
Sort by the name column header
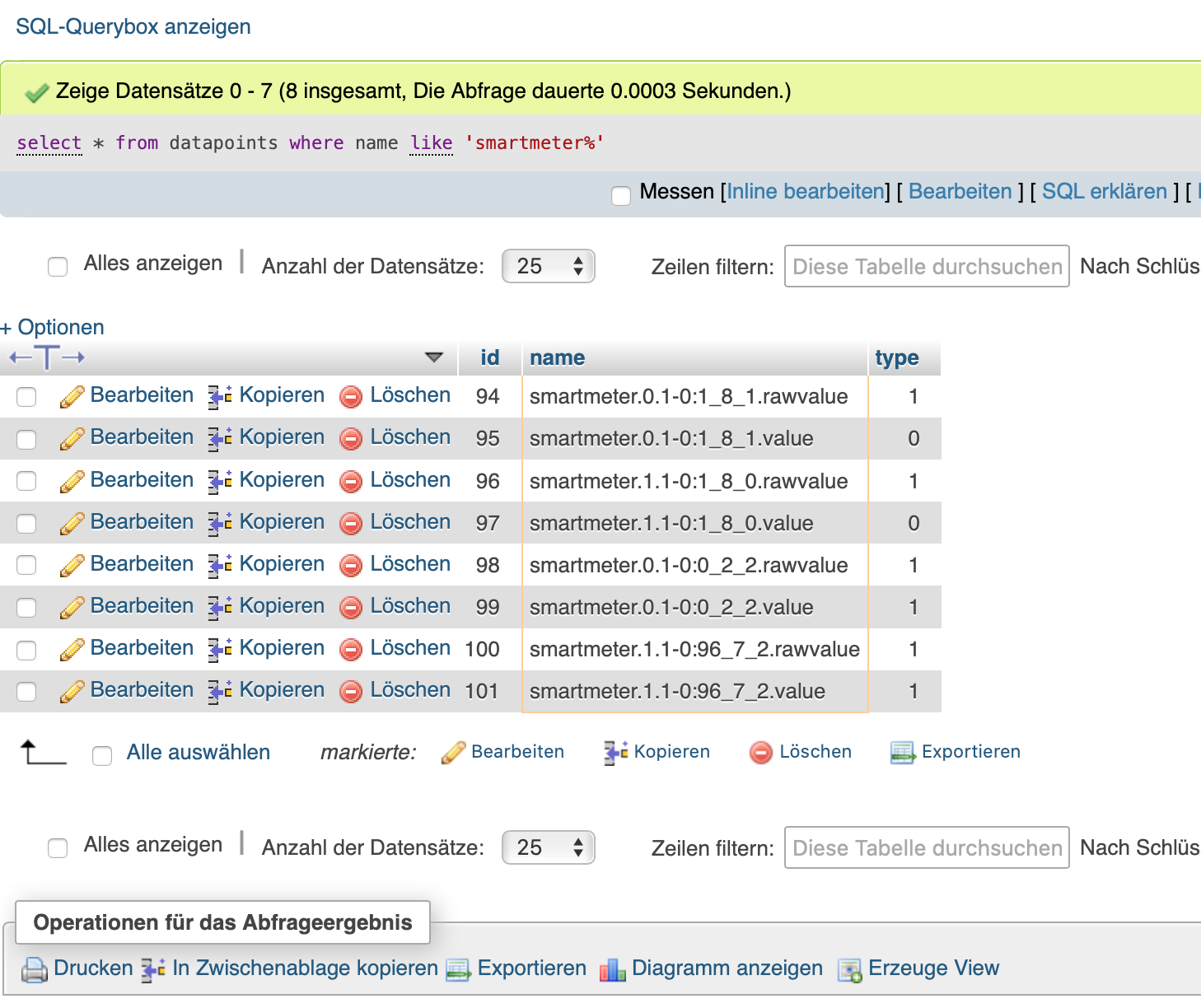coord(558,357)
